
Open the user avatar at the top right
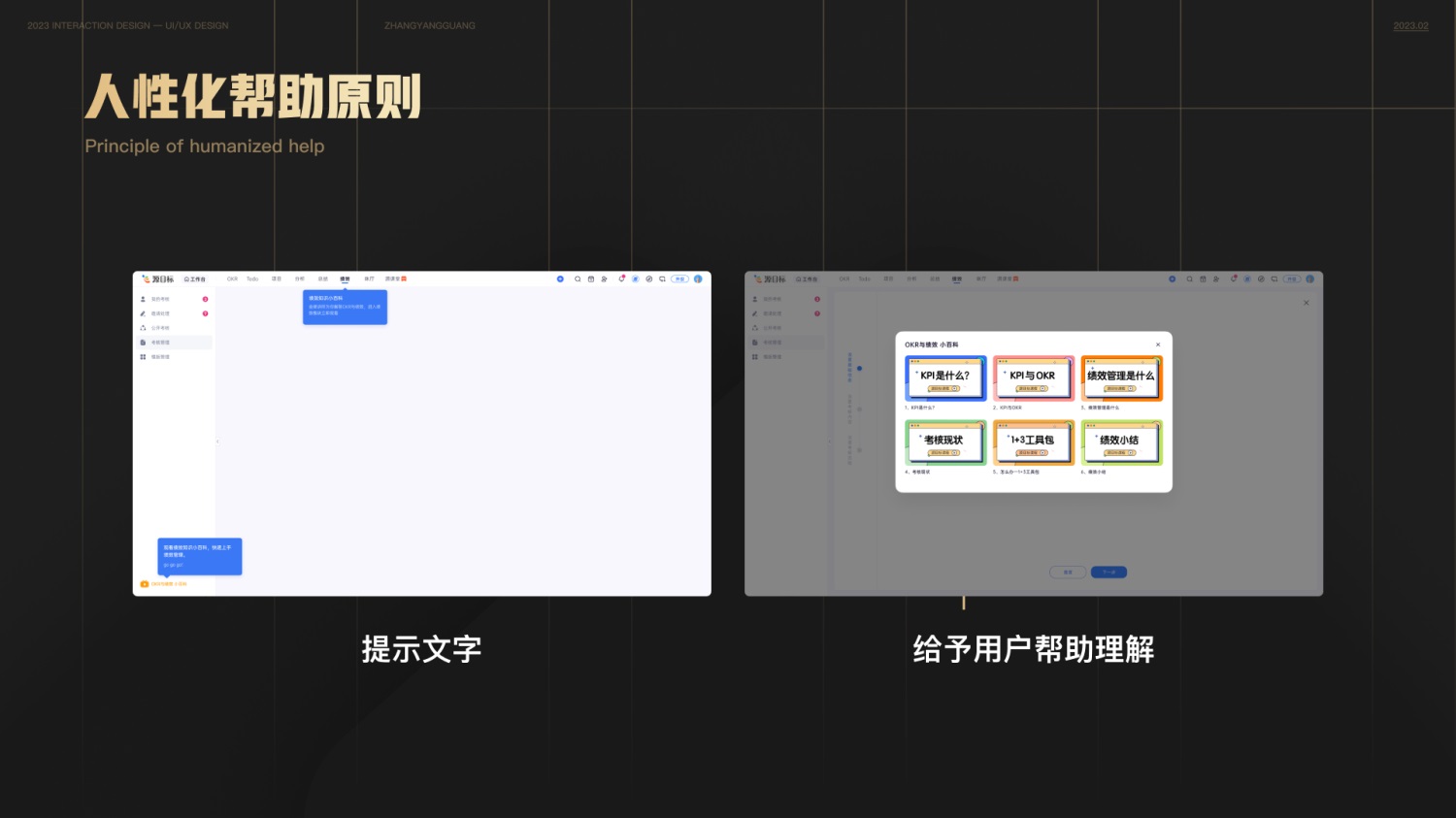pos(698,278)
